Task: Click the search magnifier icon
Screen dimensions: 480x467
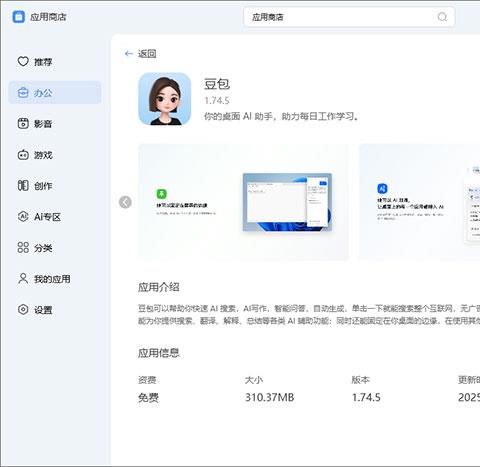Action: pos(442,17)
